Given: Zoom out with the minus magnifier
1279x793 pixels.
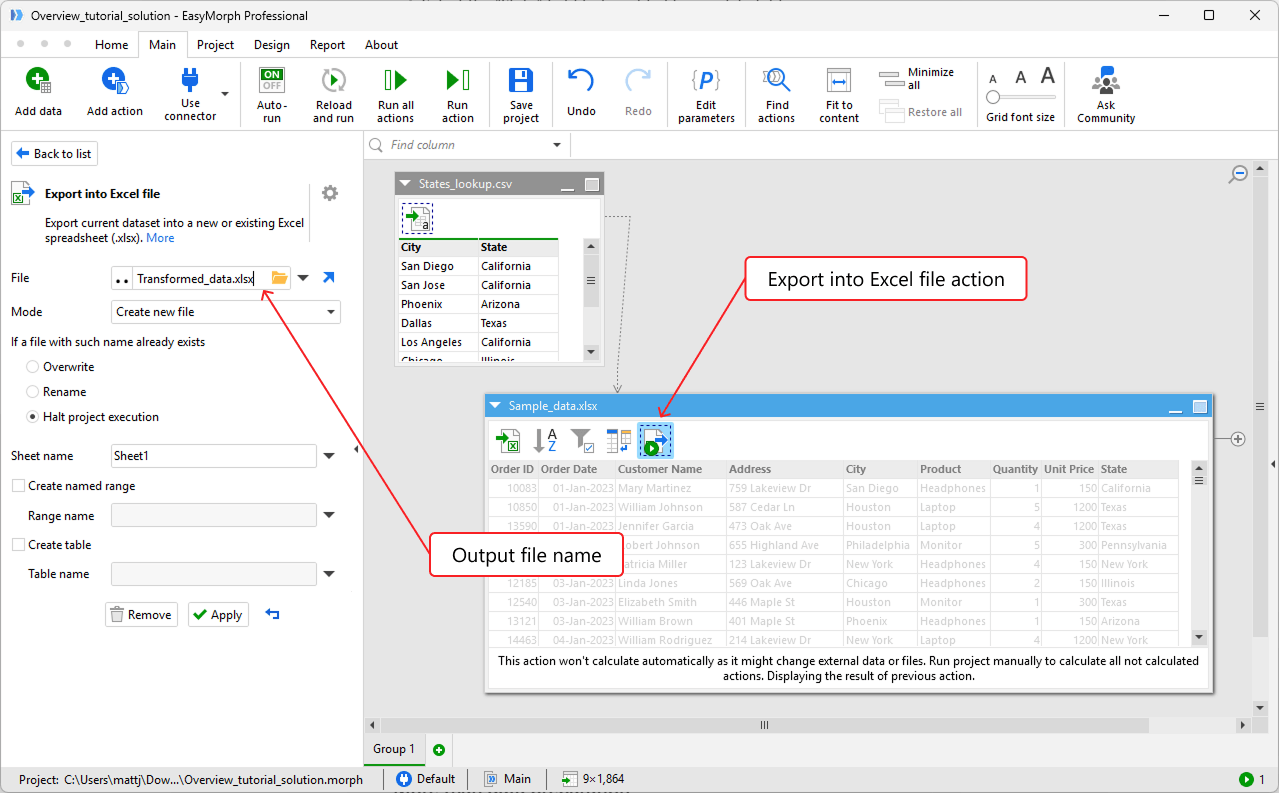Looking at the screenshot, I should 1238,173.
